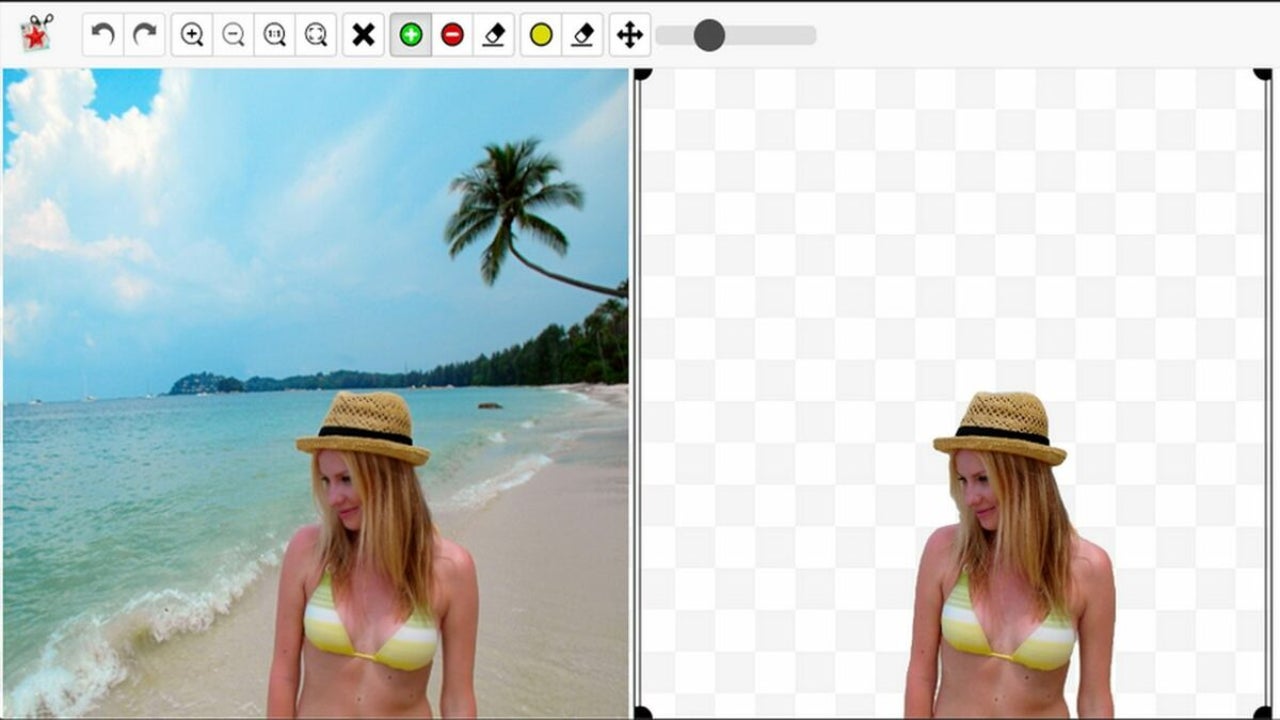This screenshot has width=1280, height=720.
Task: Click the brush size slider handle
Action: coord(709,35)
